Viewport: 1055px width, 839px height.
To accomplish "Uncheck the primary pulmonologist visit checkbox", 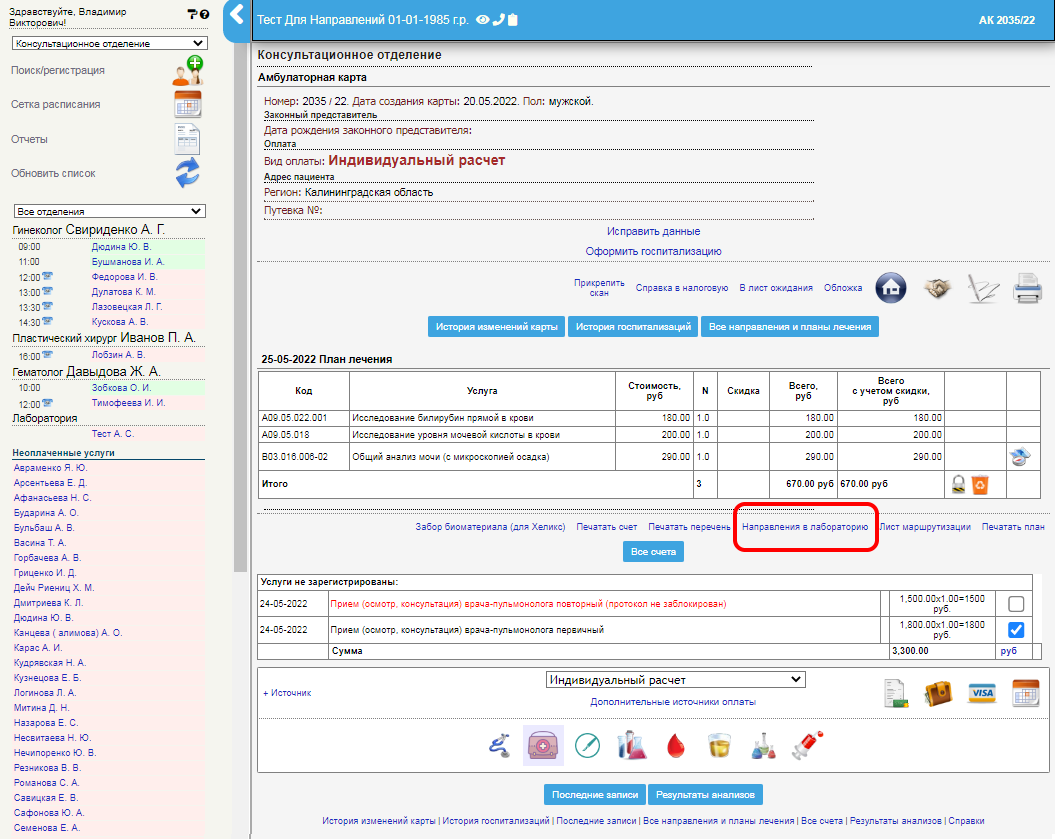I will click(1016, 630).
